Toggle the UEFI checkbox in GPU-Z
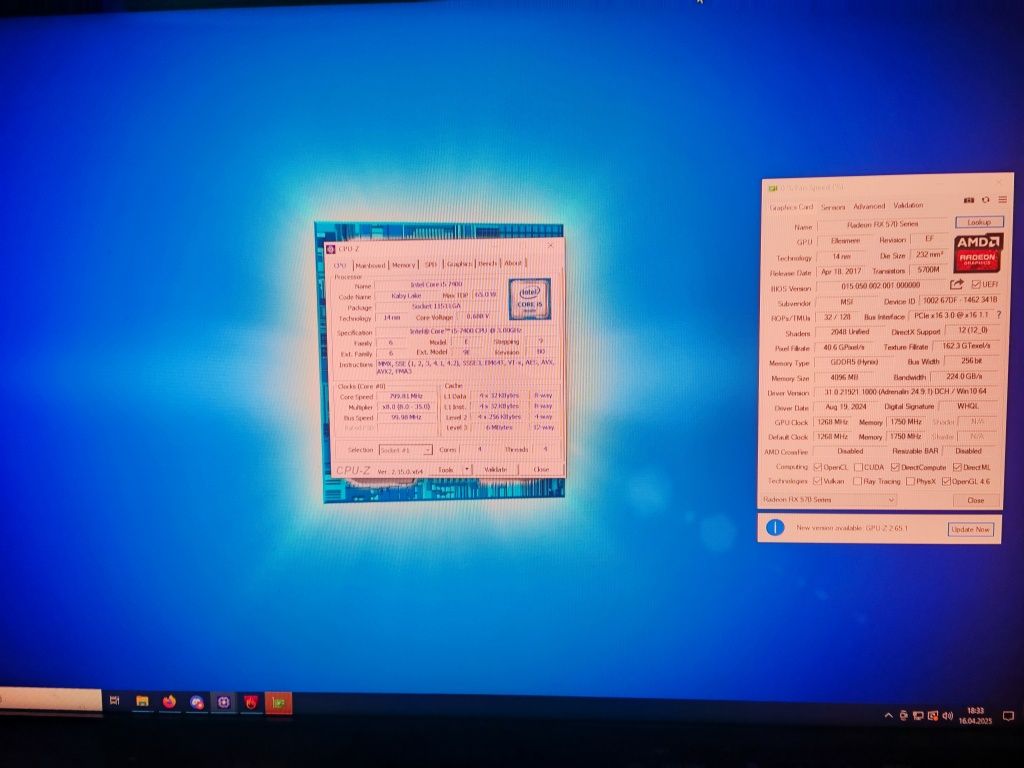1024x768 pixels. [976, 284]
